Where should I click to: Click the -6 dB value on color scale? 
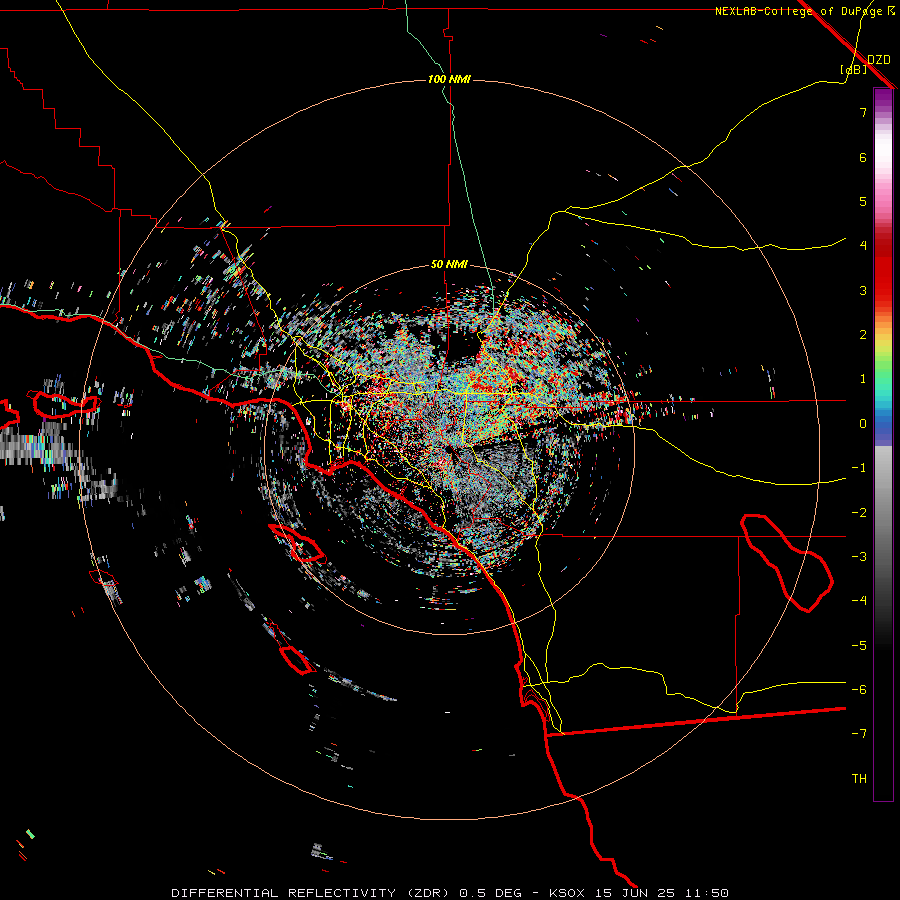click(859, 690)
